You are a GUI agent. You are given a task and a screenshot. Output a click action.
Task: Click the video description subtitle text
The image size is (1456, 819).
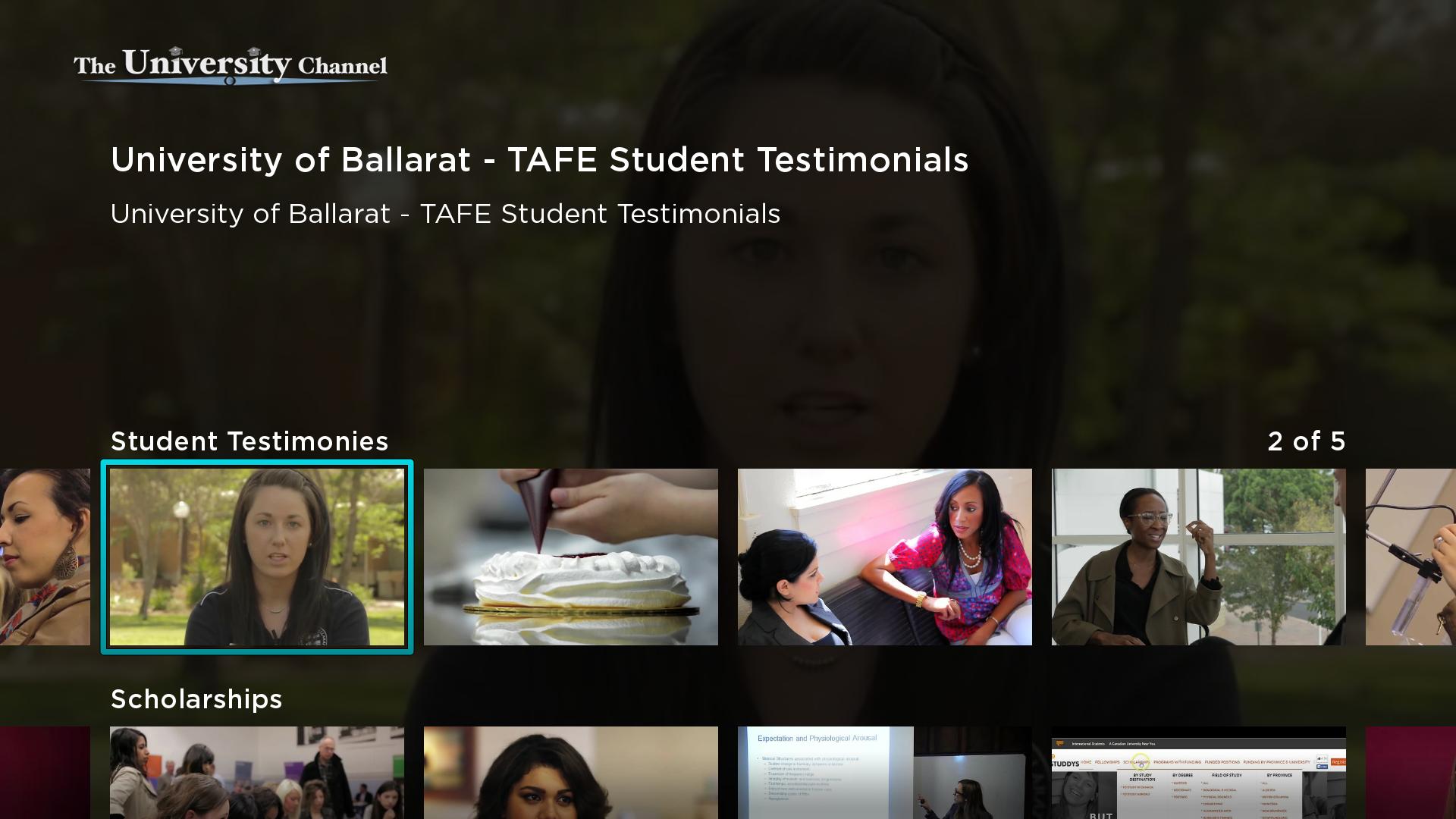tap(446, 214)
